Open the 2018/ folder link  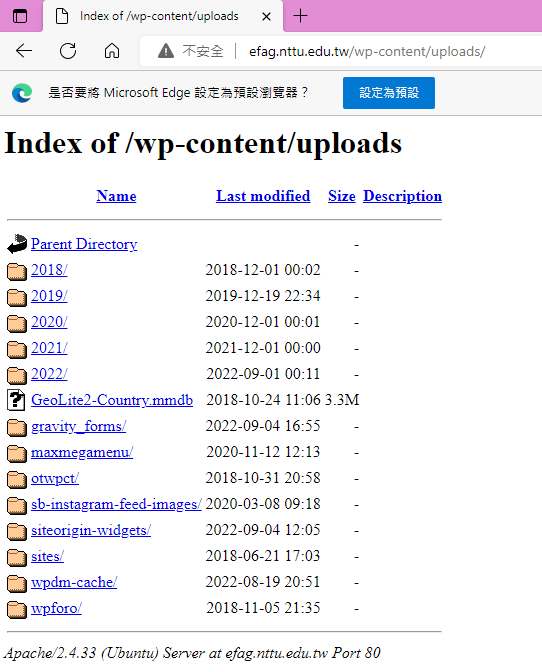(x=49, y=270)
